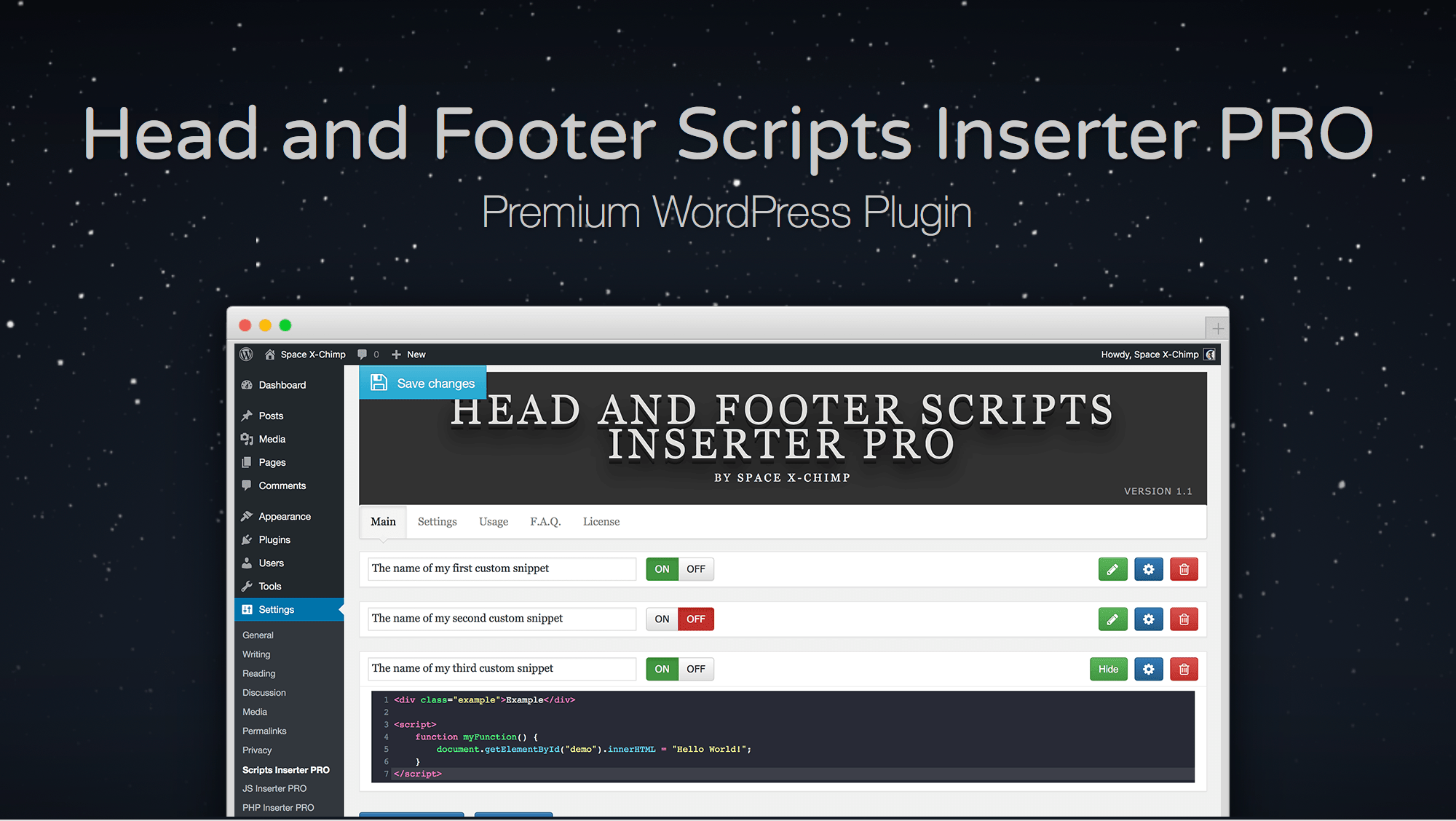The height and width of the screenshot is (821, 1456).
Task: Click the WordPress logo in admin bar
Action: (246, 354)
